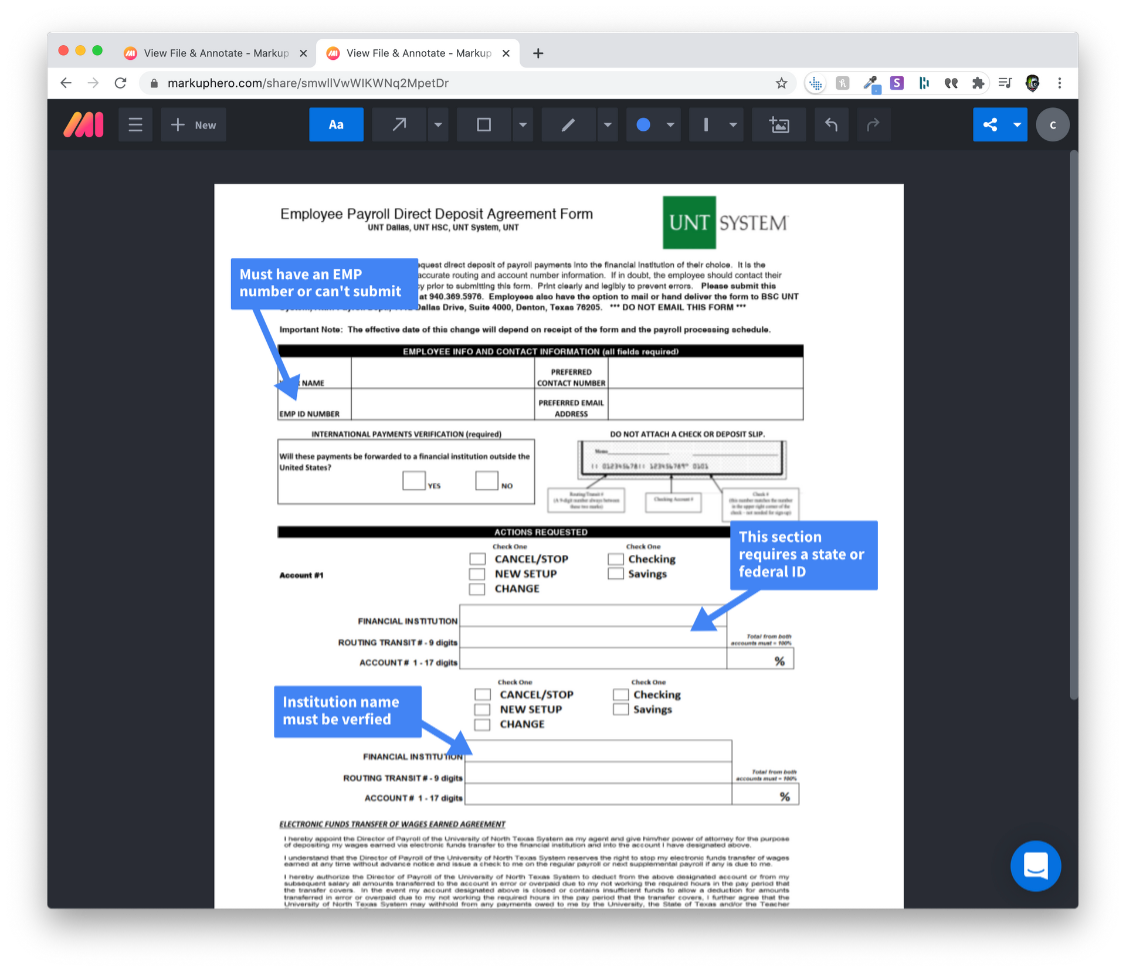The width and height of the screenshot is (1126, 970).
Task: Select the Pen freehand tool
Action: pos(568,125)
